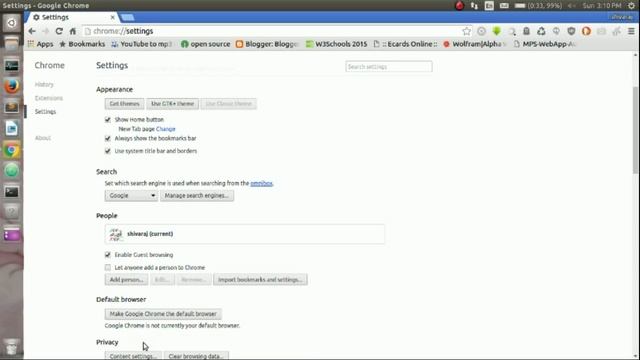Open the red droplet indicator in top panel
The image size is (640, 360).
tap(459, 5)
